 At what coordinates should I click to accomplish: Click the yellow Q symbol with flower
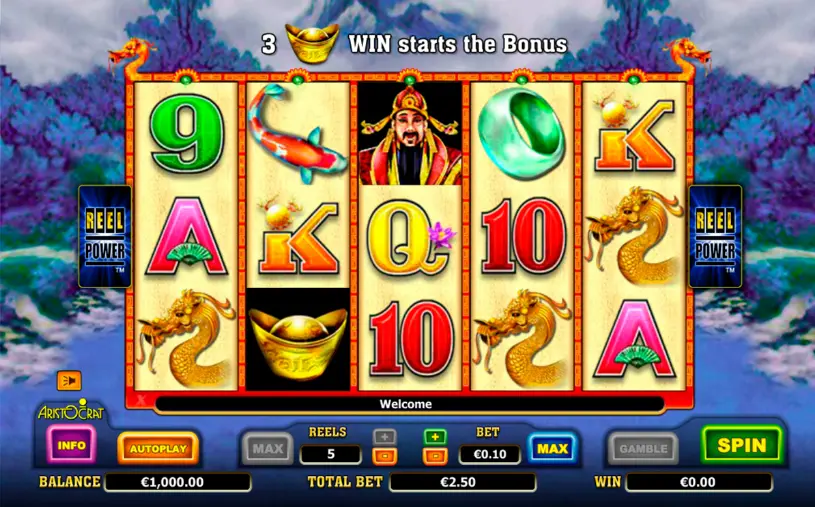click(410, 237)
